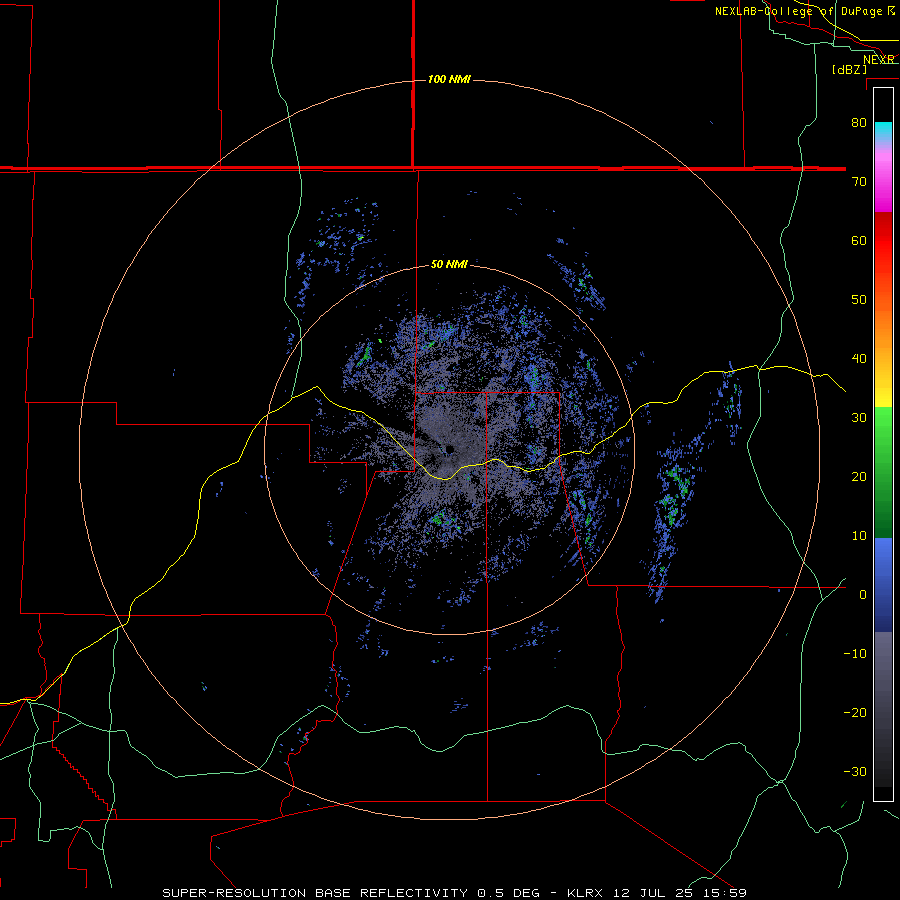Click the [dBZ] units label
This screenshot has height=900, width=900.
point(849,69)
